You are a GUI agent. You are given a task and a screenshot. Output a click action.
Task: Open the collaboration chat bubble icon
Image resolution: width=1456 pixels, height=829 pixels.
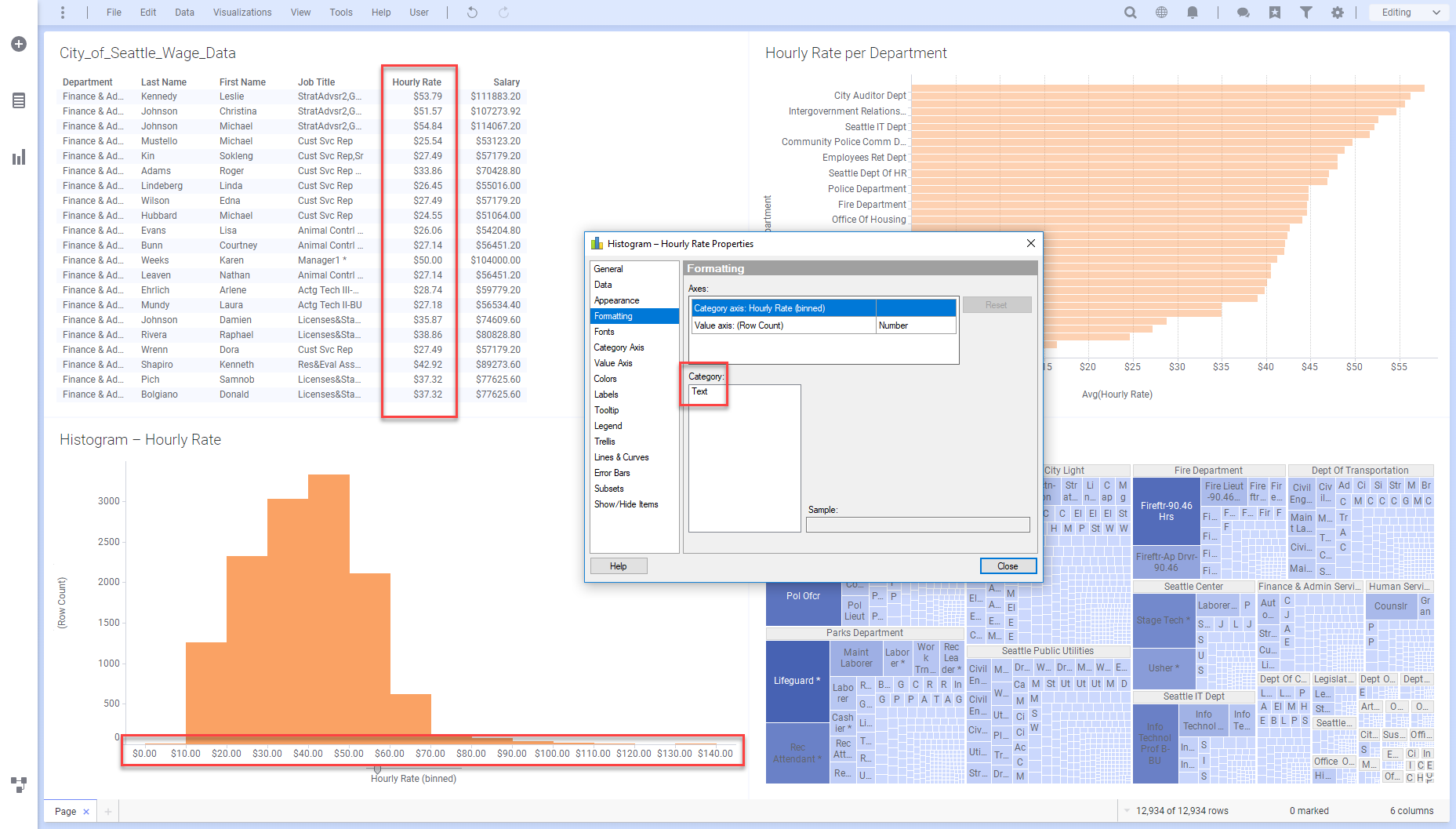1243,13
